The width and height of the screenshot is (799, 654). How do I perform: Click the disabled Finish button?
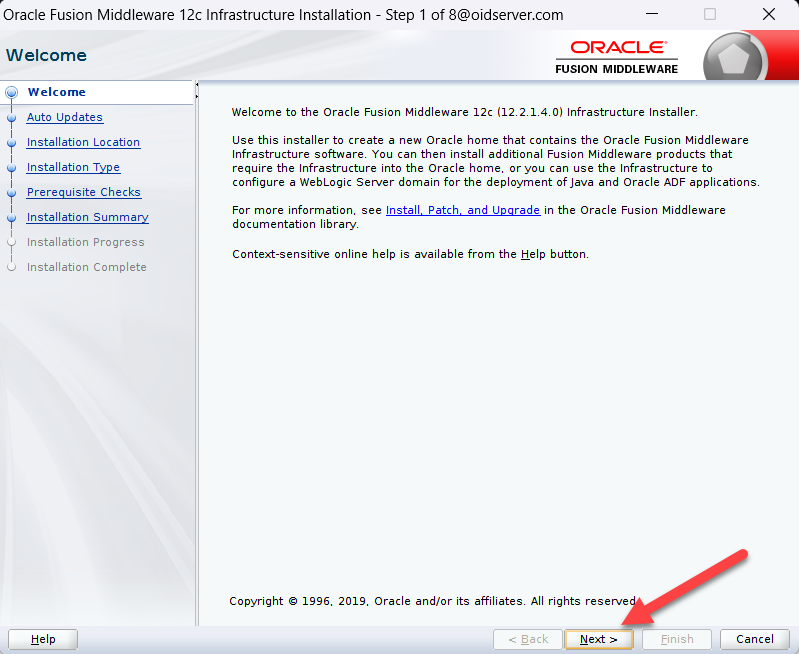point(676,639)
